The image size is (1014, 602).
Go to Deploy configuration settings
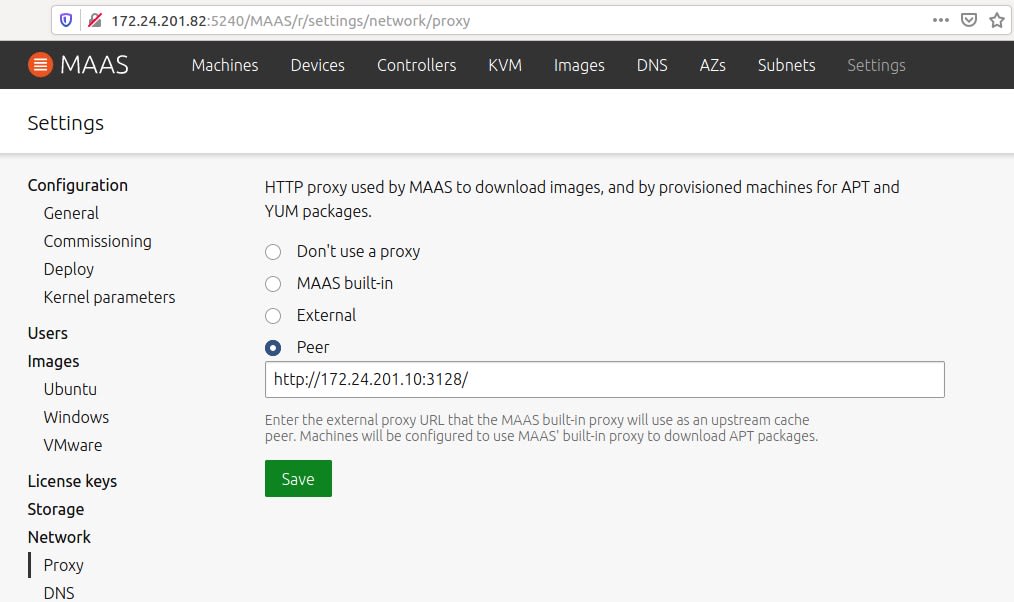click(x=69, y=269)
